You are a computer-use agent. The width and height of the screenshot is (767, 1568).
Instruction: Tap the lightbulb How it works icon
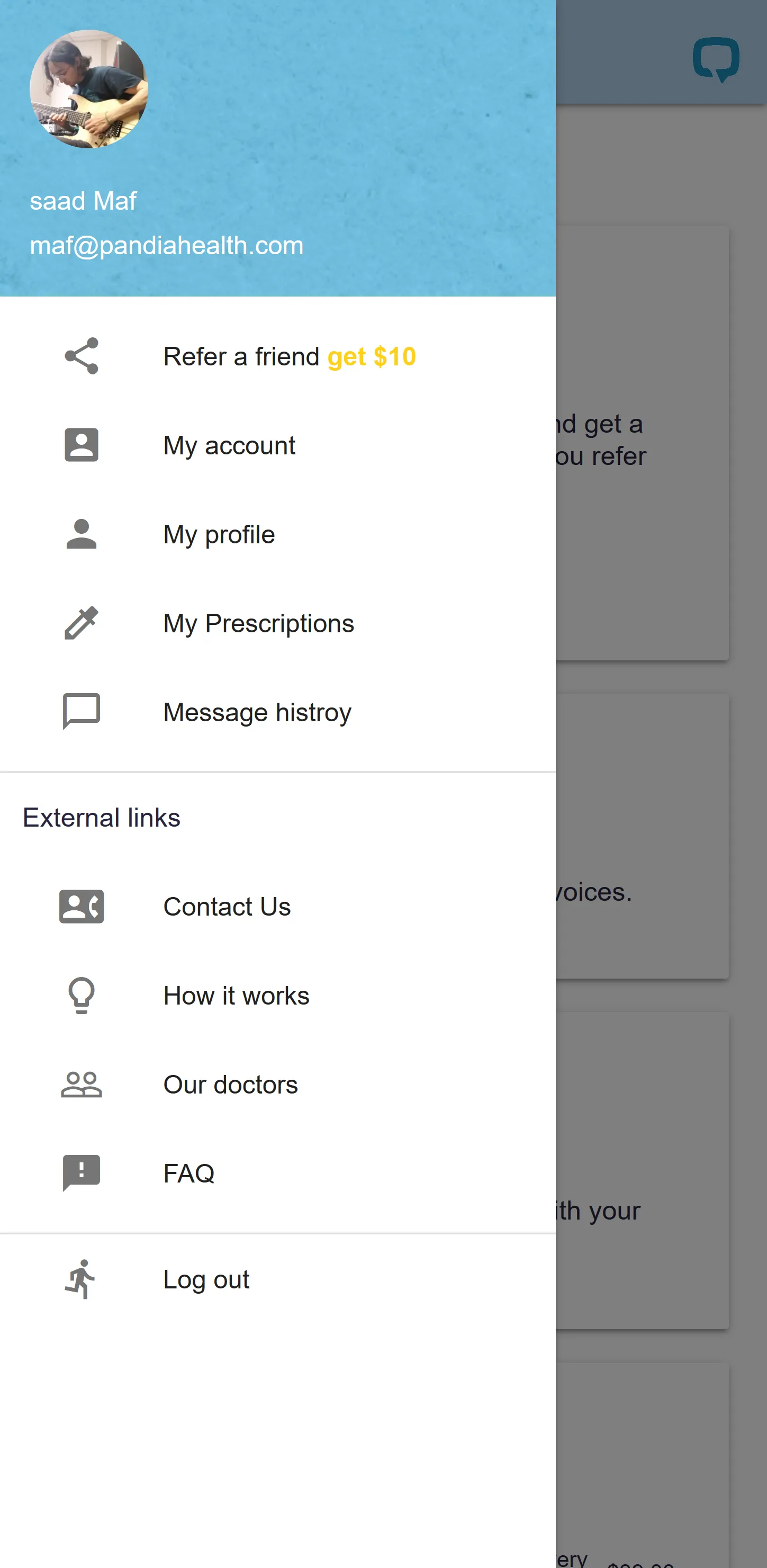coord(82,995)
